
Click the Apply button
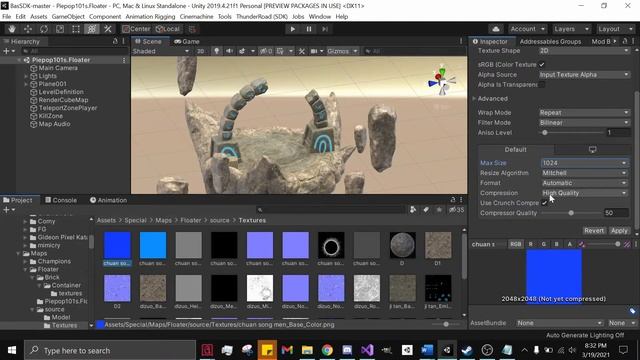(x=619, y=231)
